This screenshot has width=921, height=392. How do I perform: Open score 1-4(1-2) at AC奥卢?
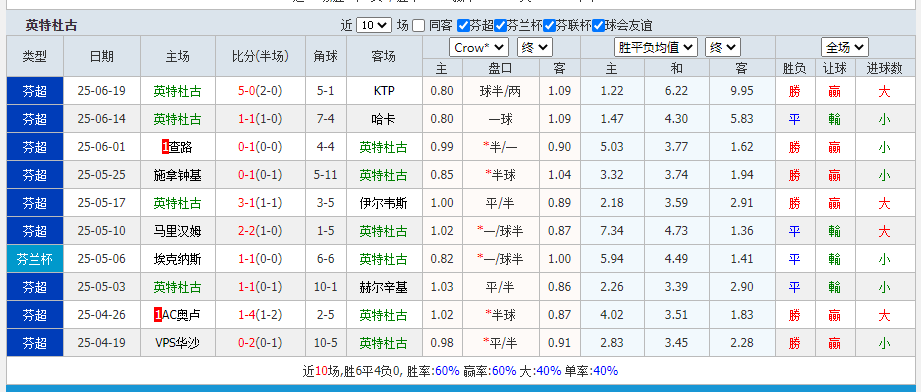pyautogui.click(x=260, y=315)
